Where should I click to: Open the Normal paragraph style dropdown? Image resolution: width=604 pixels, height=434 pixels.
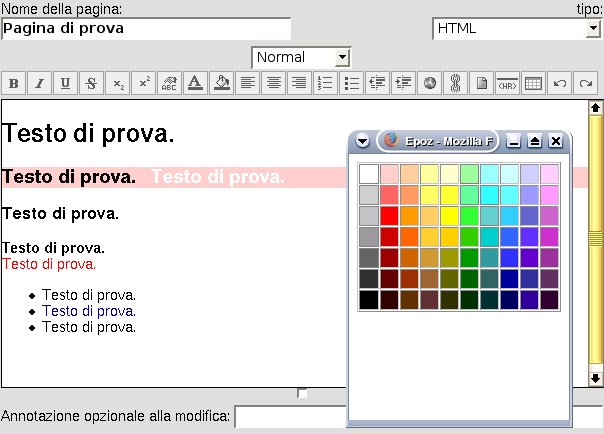click(301, 58)
